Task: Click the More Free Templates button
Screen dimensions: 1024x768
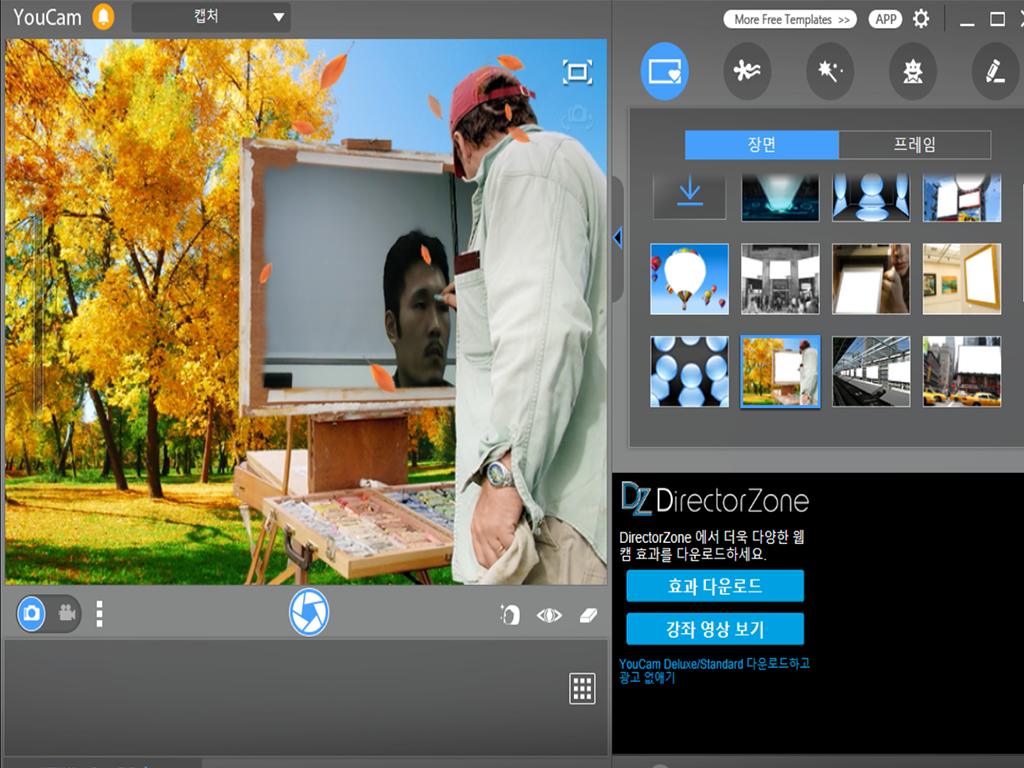Action: 790,20
